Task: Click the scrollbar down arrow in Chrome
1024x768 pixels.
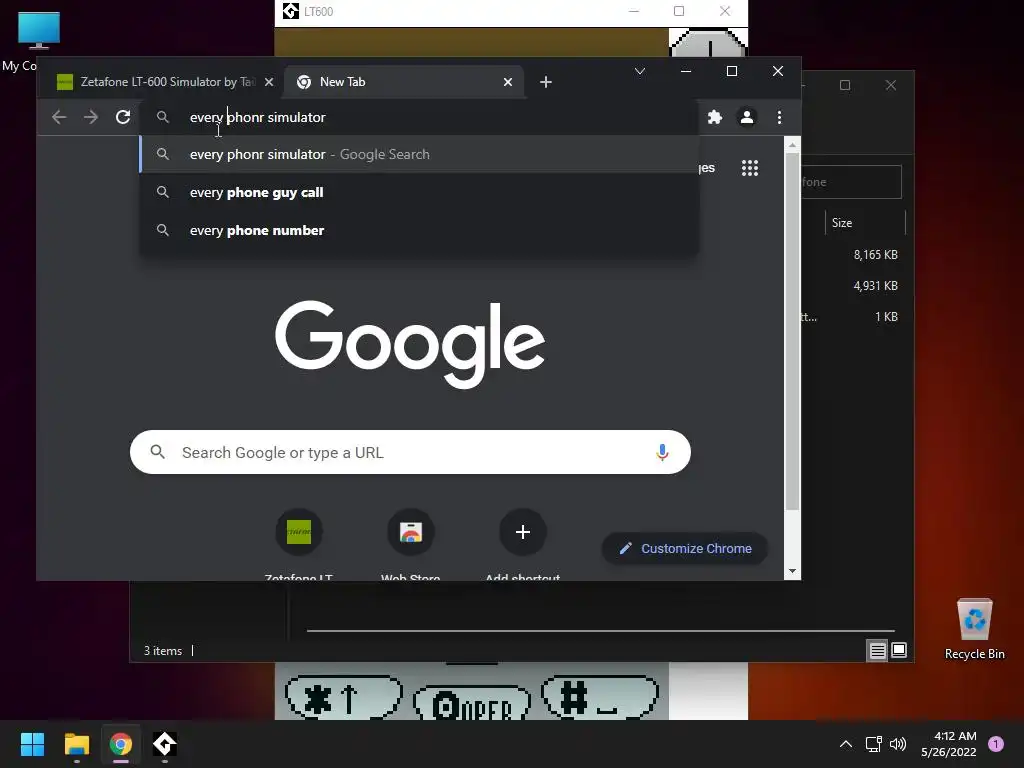Action: [792, 571]
